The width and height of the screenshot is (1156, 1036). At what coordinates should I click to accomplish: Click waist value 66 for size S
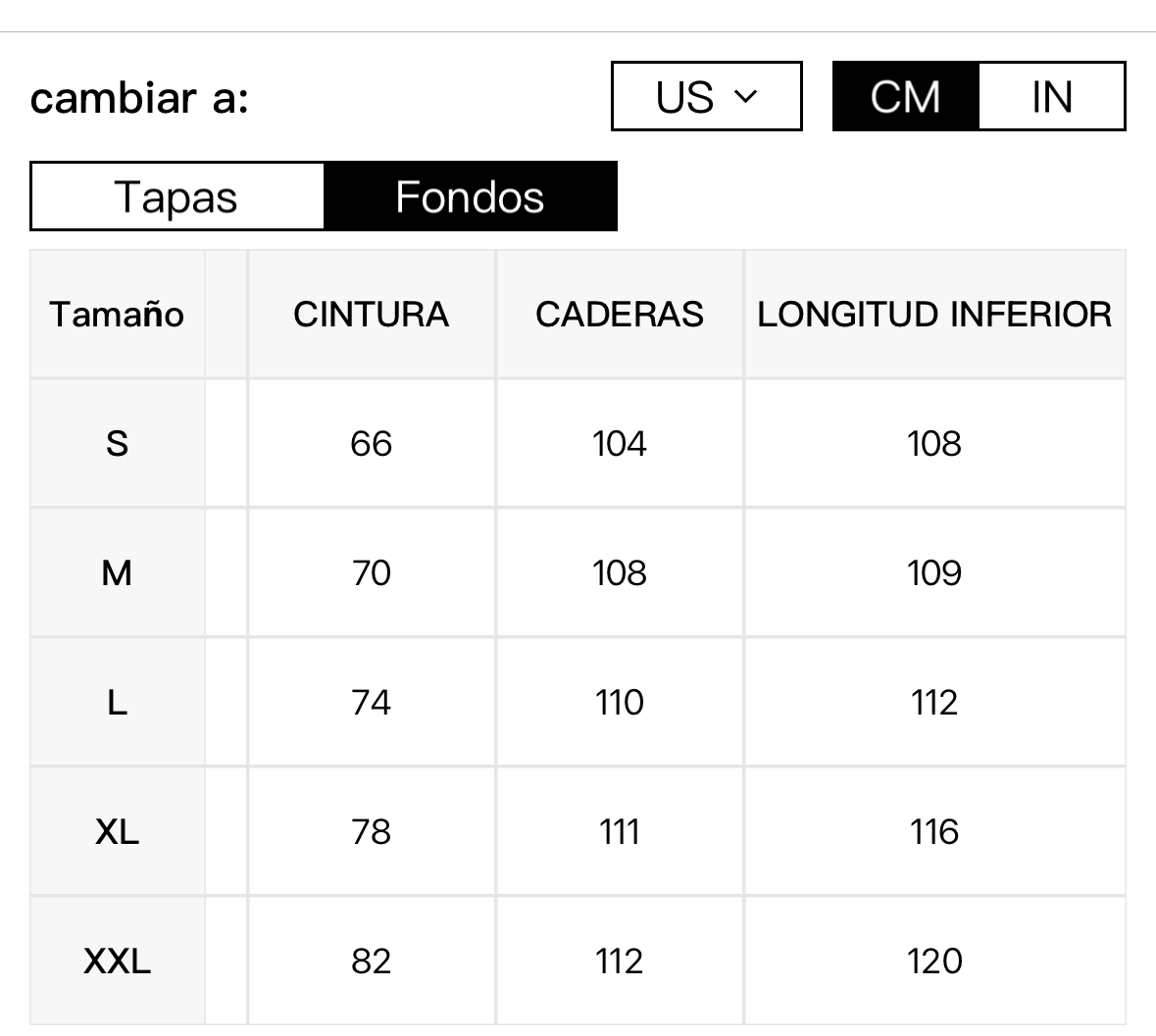[x=371, y=443]
